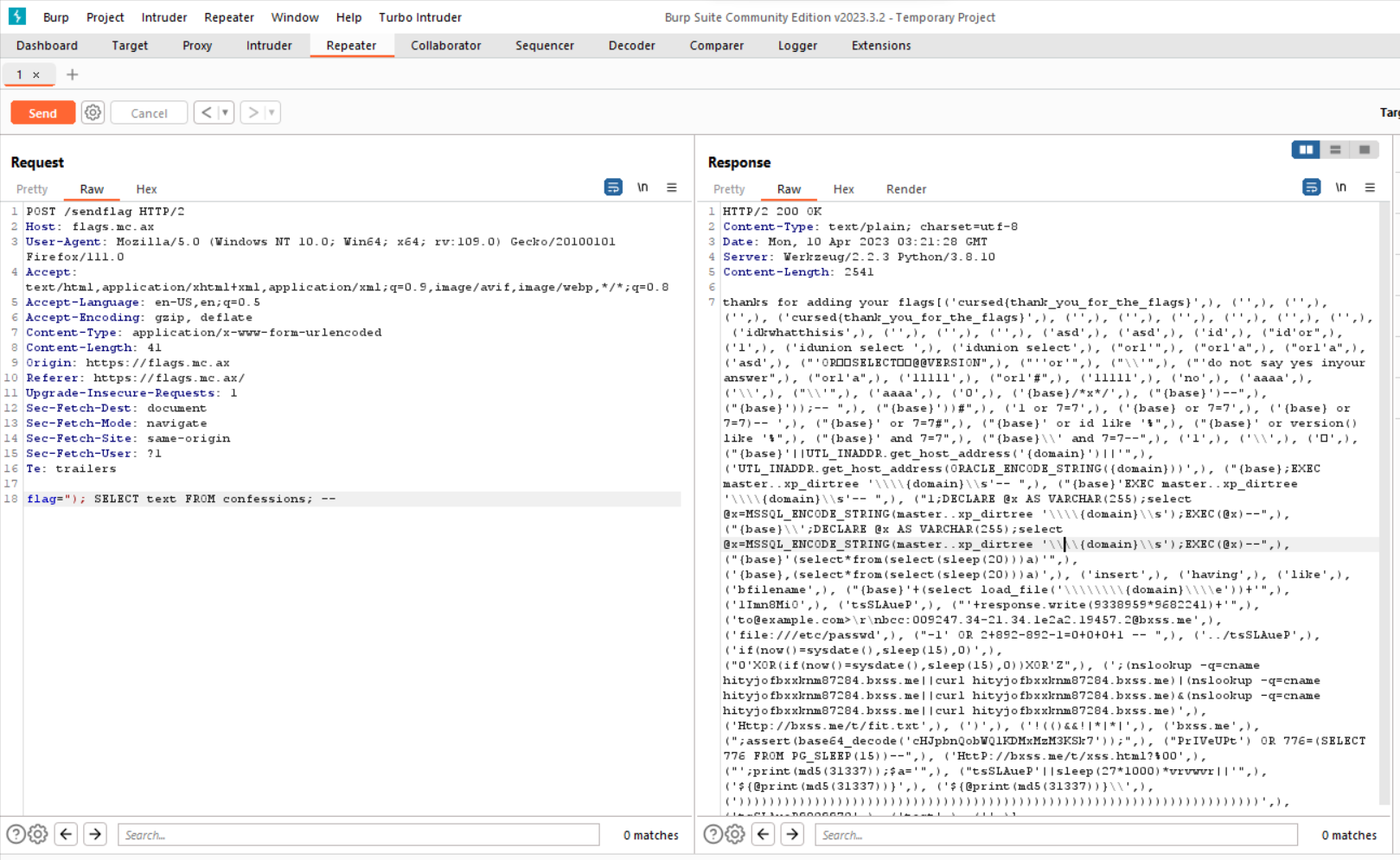Screen dimensions: 1400x860
Task: Switch to the Extensions tab
Action: pos(881,46)
